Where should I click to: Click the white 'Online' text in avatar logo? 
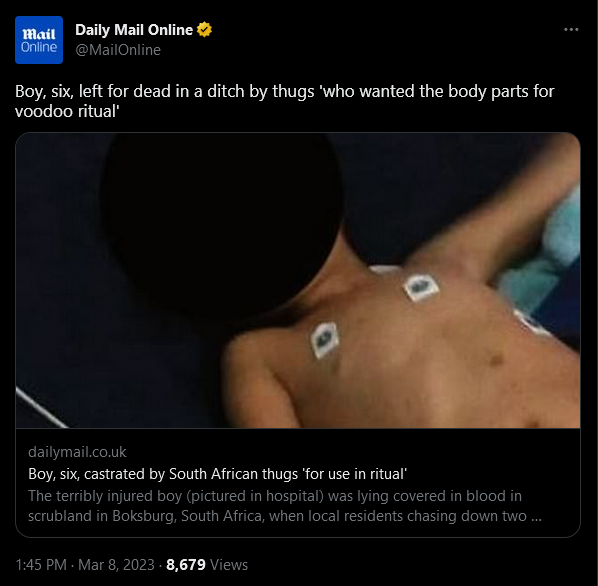[39, 47]
